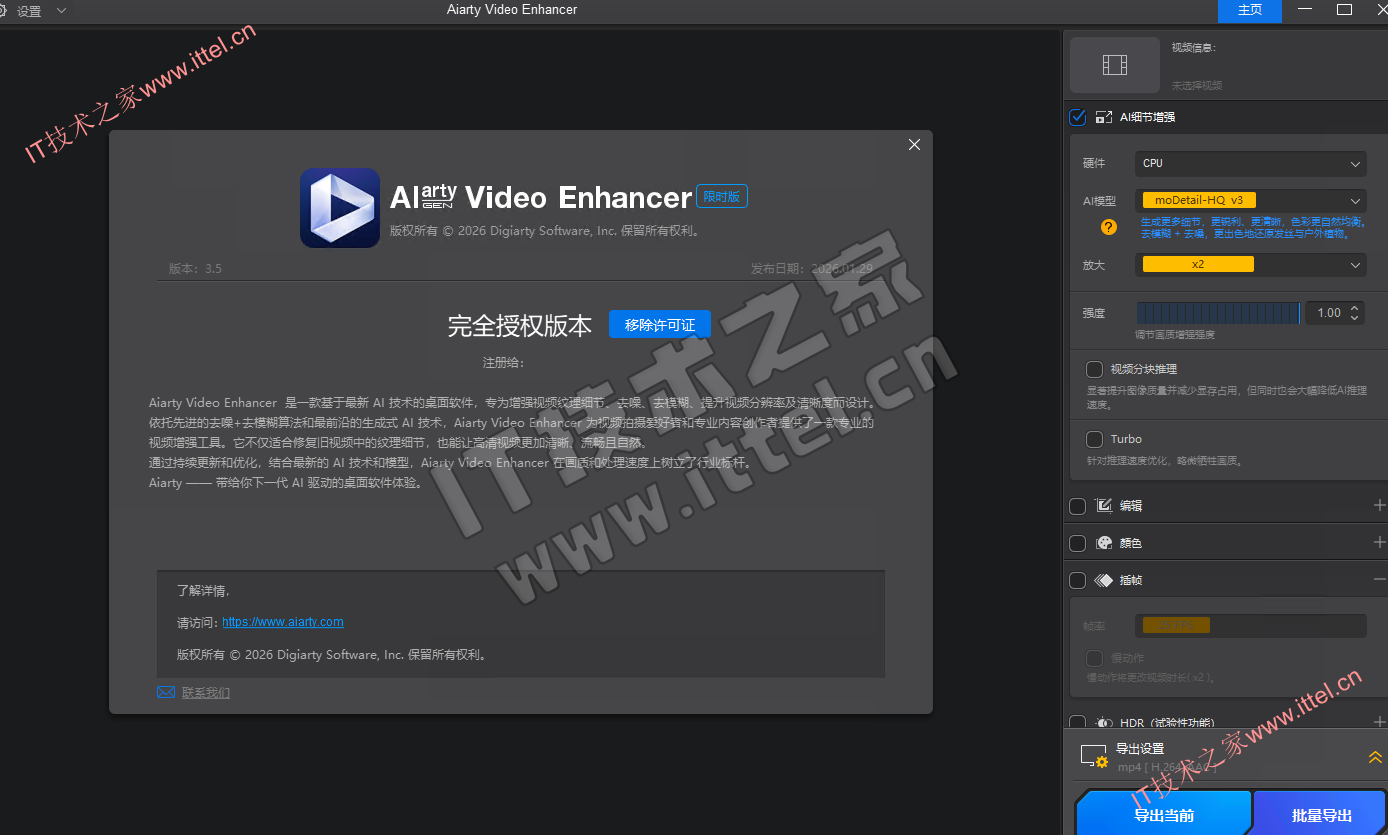Click the 移除许可证 button
This screenshot has width=1388, height=835.
660,325
